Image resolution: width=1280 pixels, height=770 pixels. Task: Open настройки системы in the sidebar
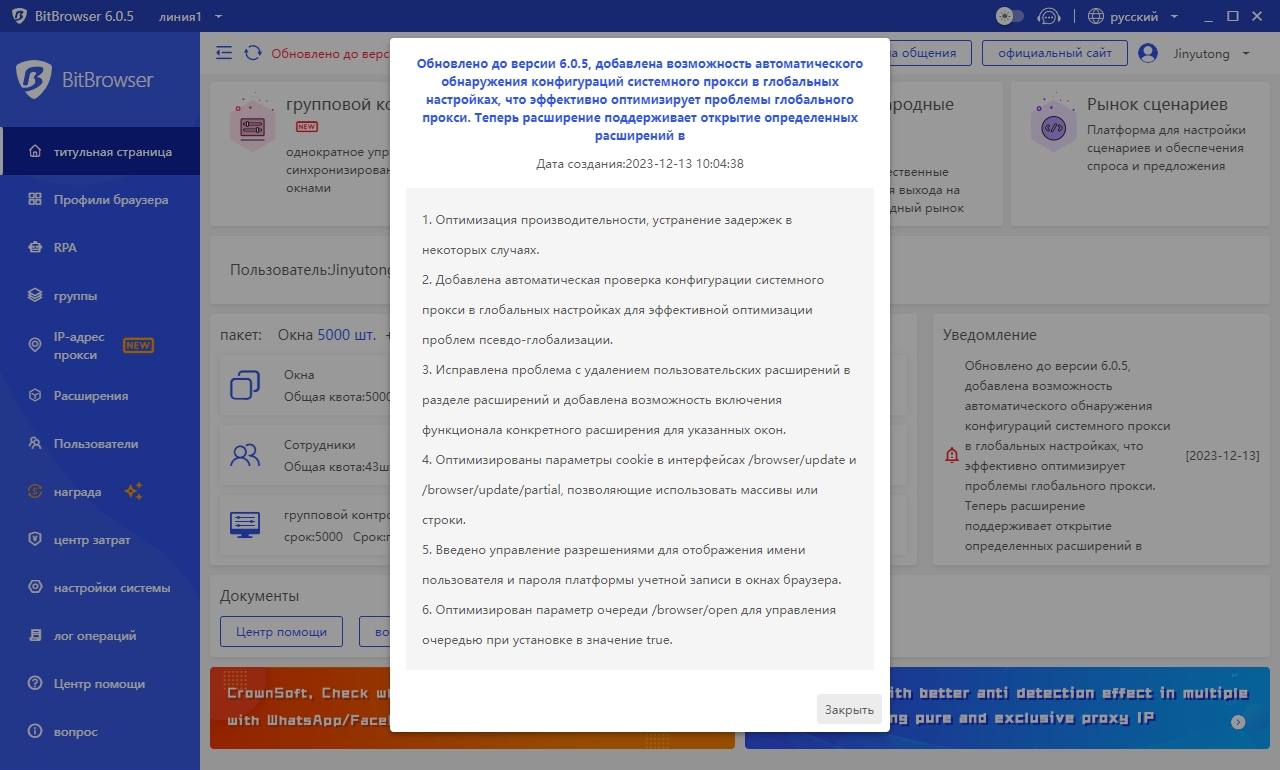pos(100,588)
